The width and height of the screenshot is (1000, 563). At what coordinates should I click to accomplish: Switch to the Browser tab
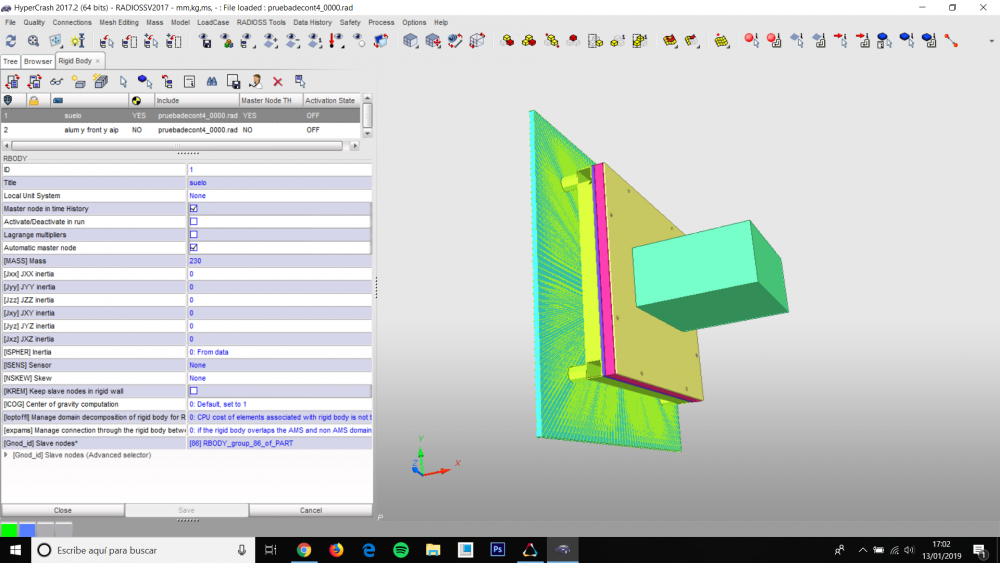pos(38,61)
